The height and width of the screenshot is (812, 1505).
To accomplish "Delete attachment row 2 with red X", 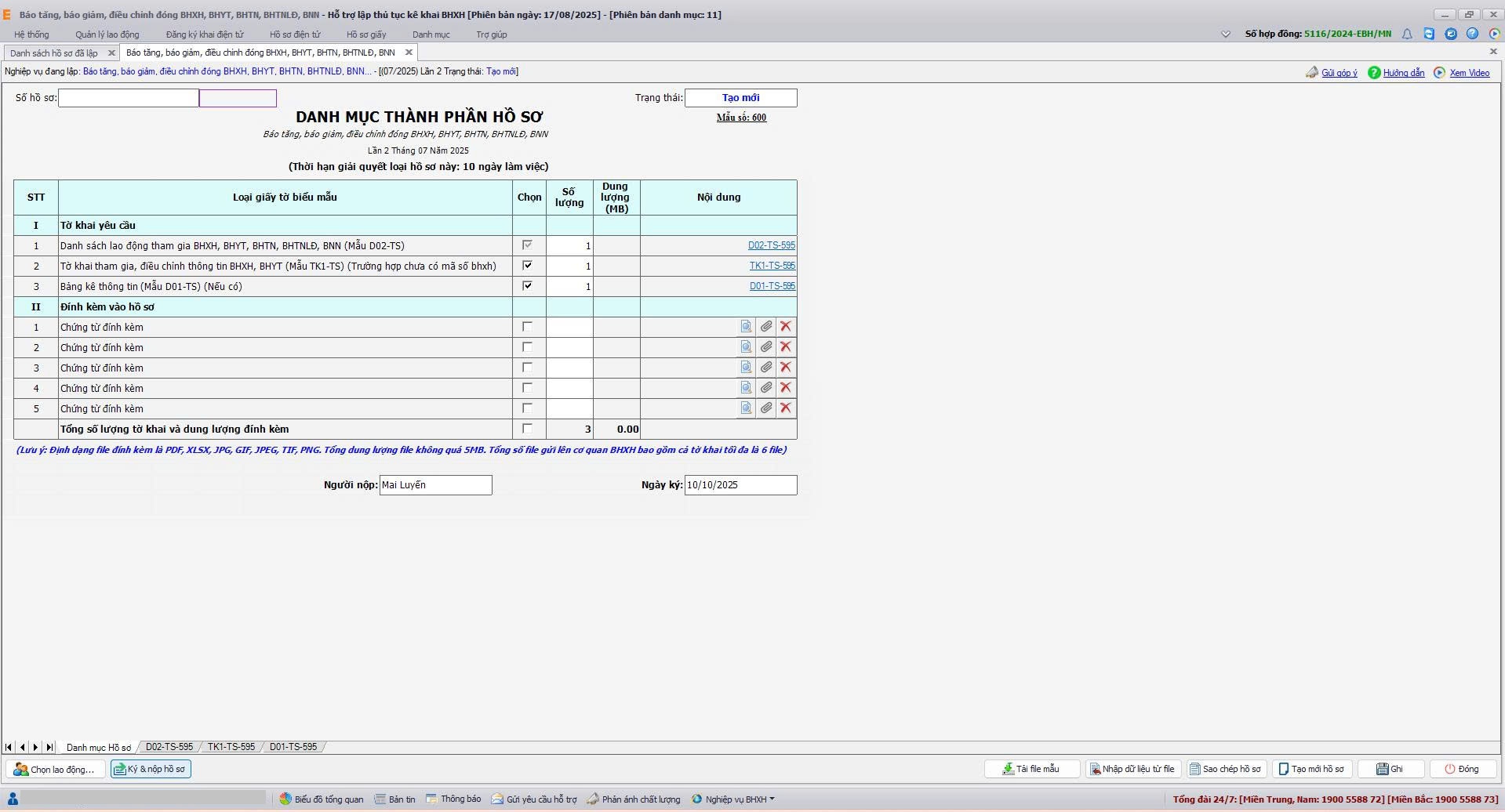I will click(x=785, y=347).
